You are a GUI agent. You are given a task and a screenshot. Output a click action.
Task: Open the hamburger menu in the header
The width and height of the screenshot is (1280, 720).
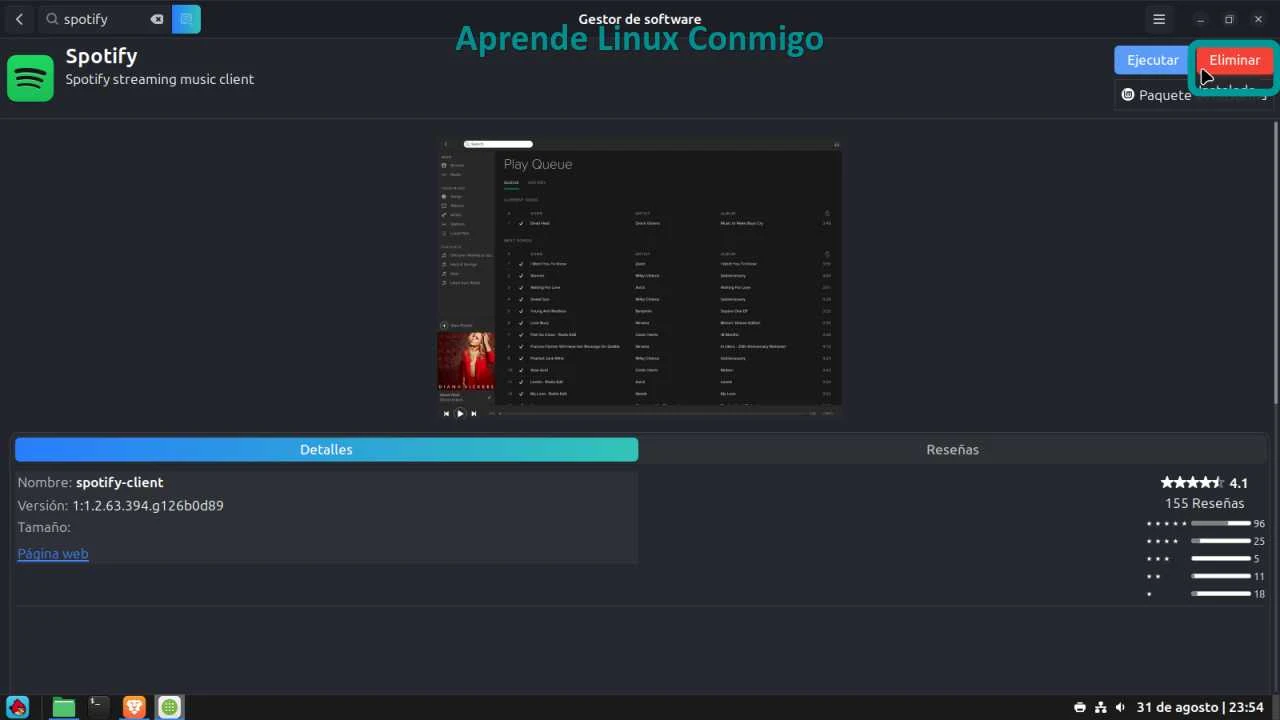click(1159, 19)
